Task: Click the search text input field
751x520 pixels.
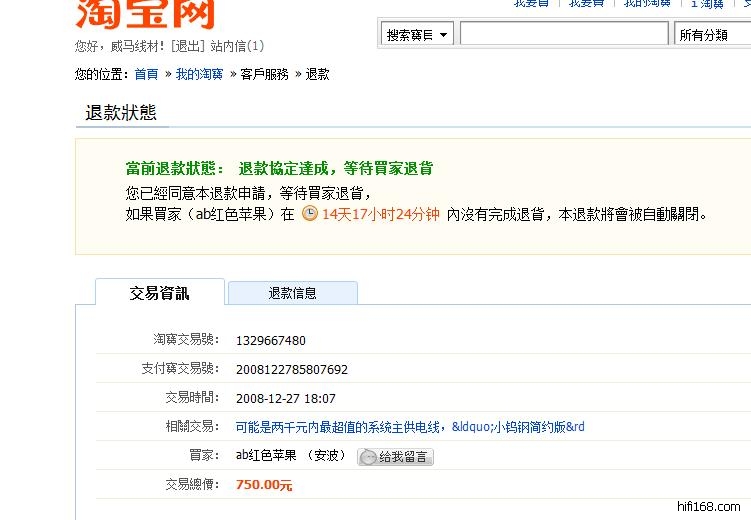Action: [x=563, y=35]
